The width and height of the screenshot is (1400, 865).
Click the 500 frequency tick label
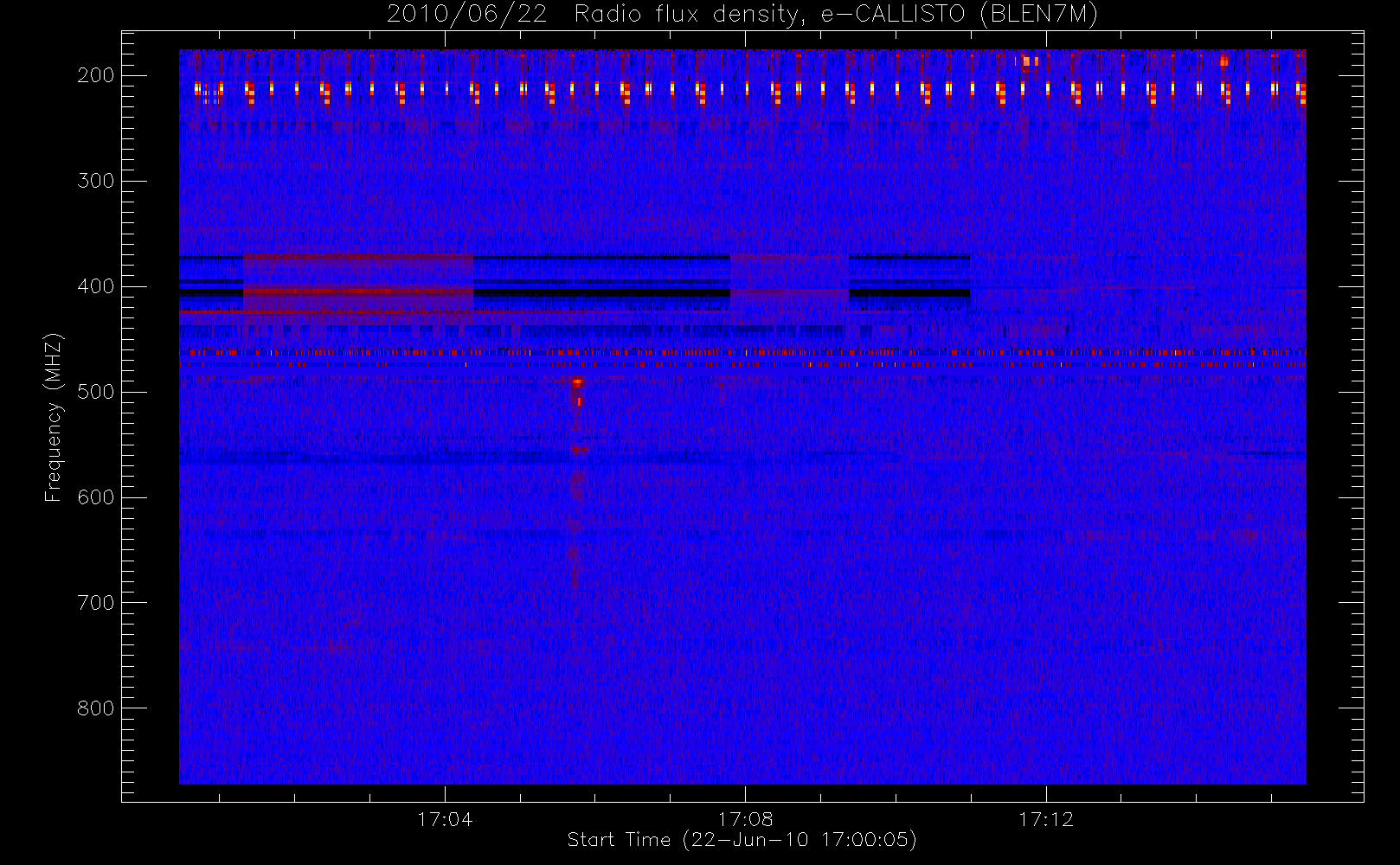click(x=95, y=392)
